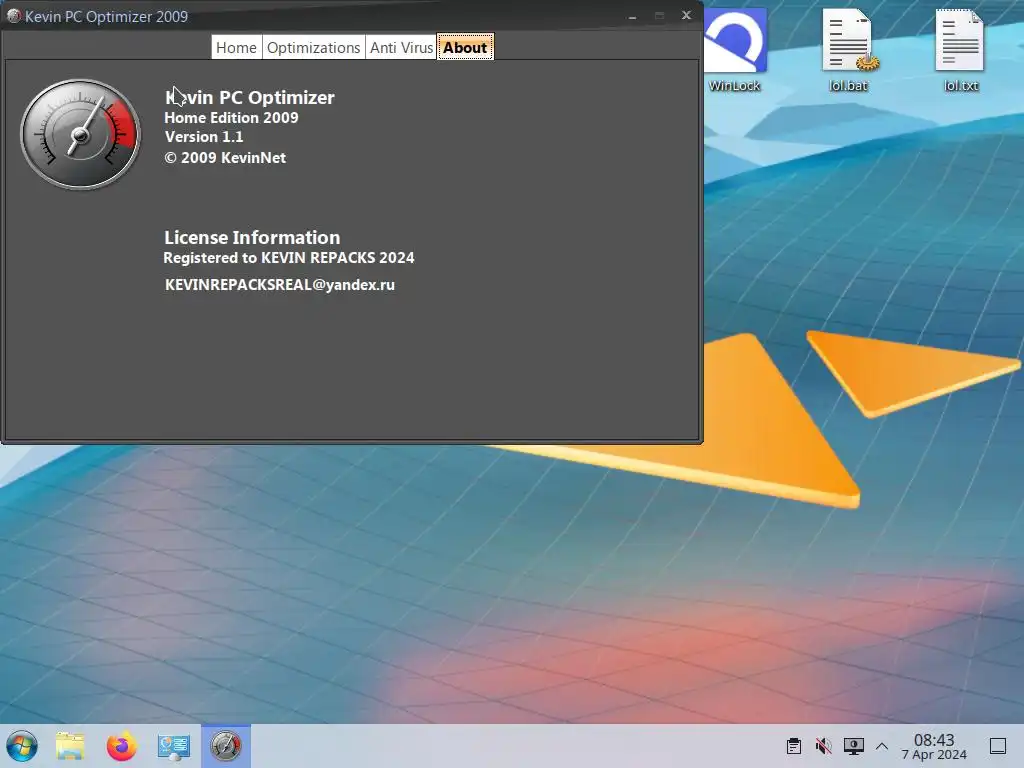Switch to the Home tab
Image resolution: width=1024 pixels, height=768 pixels.
[x=236, y=48]
